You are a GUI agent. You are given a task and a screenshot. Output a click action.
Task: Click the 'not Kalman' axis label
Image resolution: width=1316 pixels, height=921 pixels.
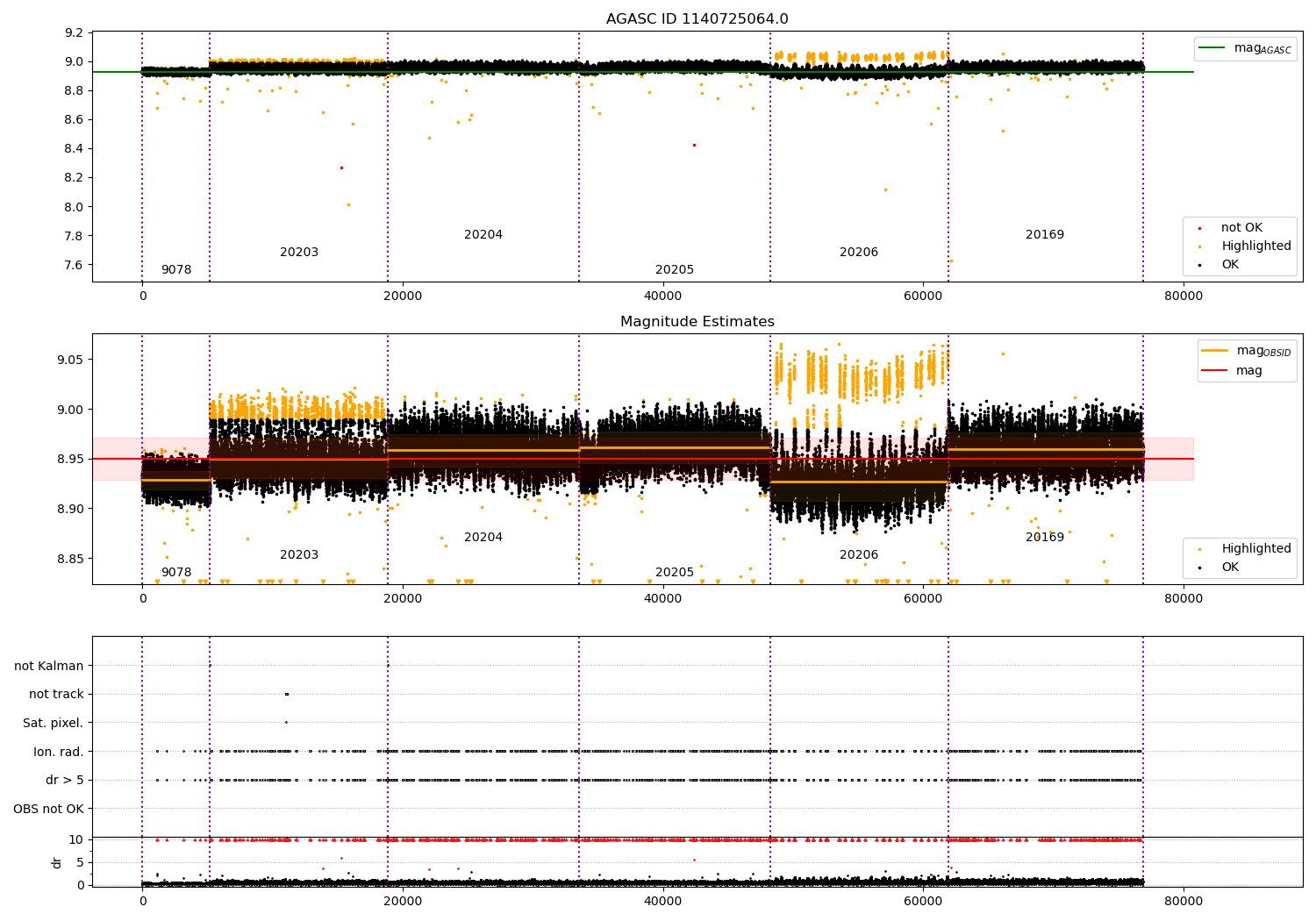[49, 666]
